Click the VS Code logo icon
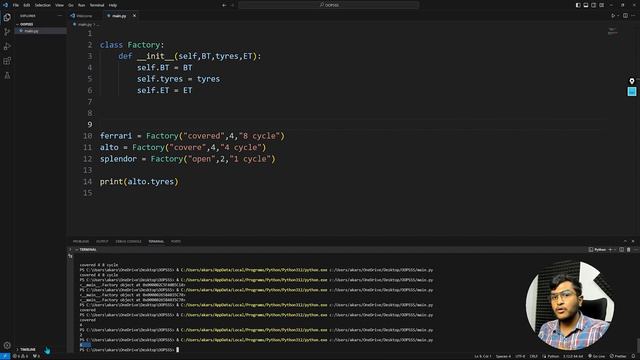 5,5
